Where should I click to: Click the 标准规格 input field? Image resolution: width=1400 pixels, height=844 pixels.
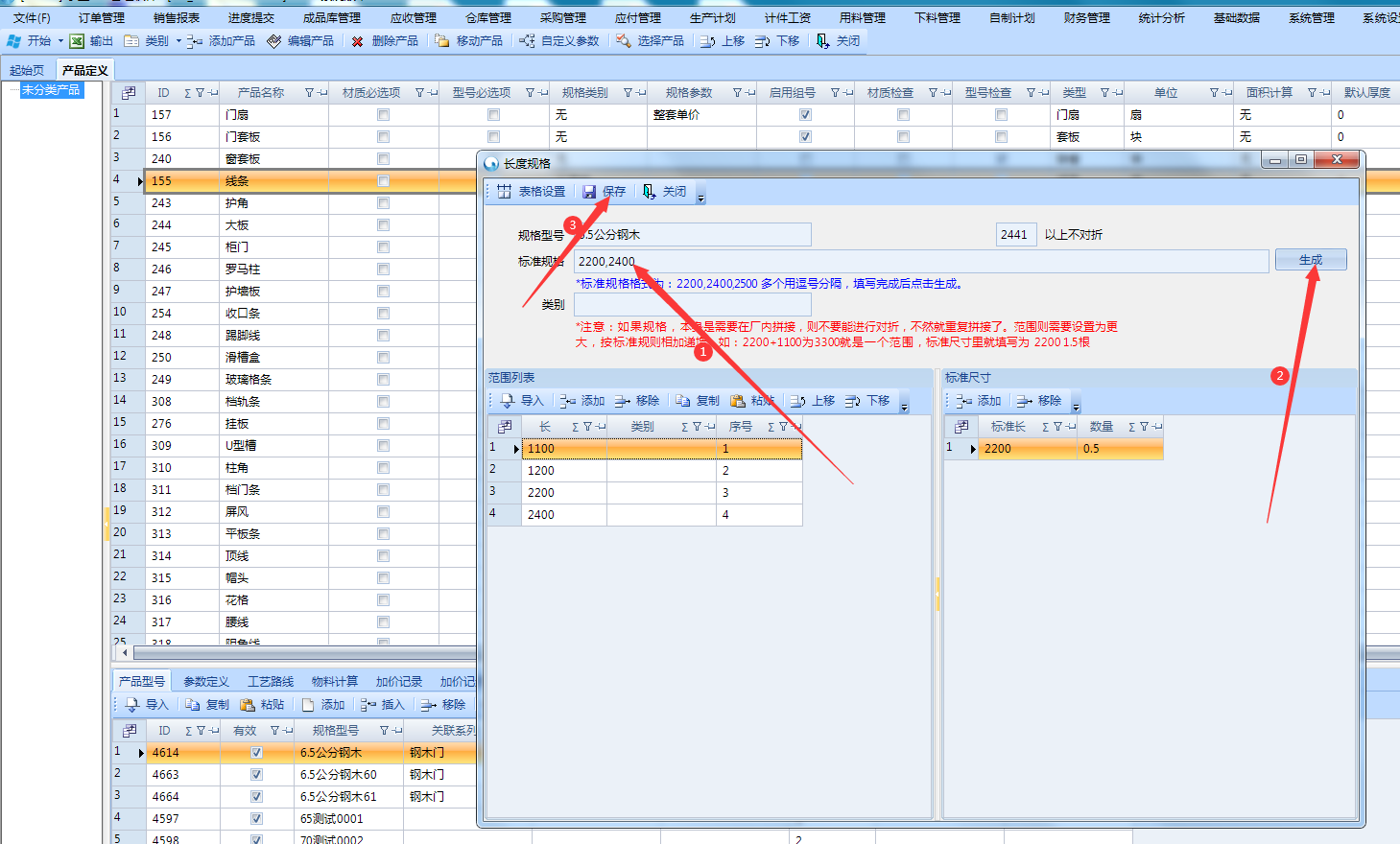pos(921,261)
